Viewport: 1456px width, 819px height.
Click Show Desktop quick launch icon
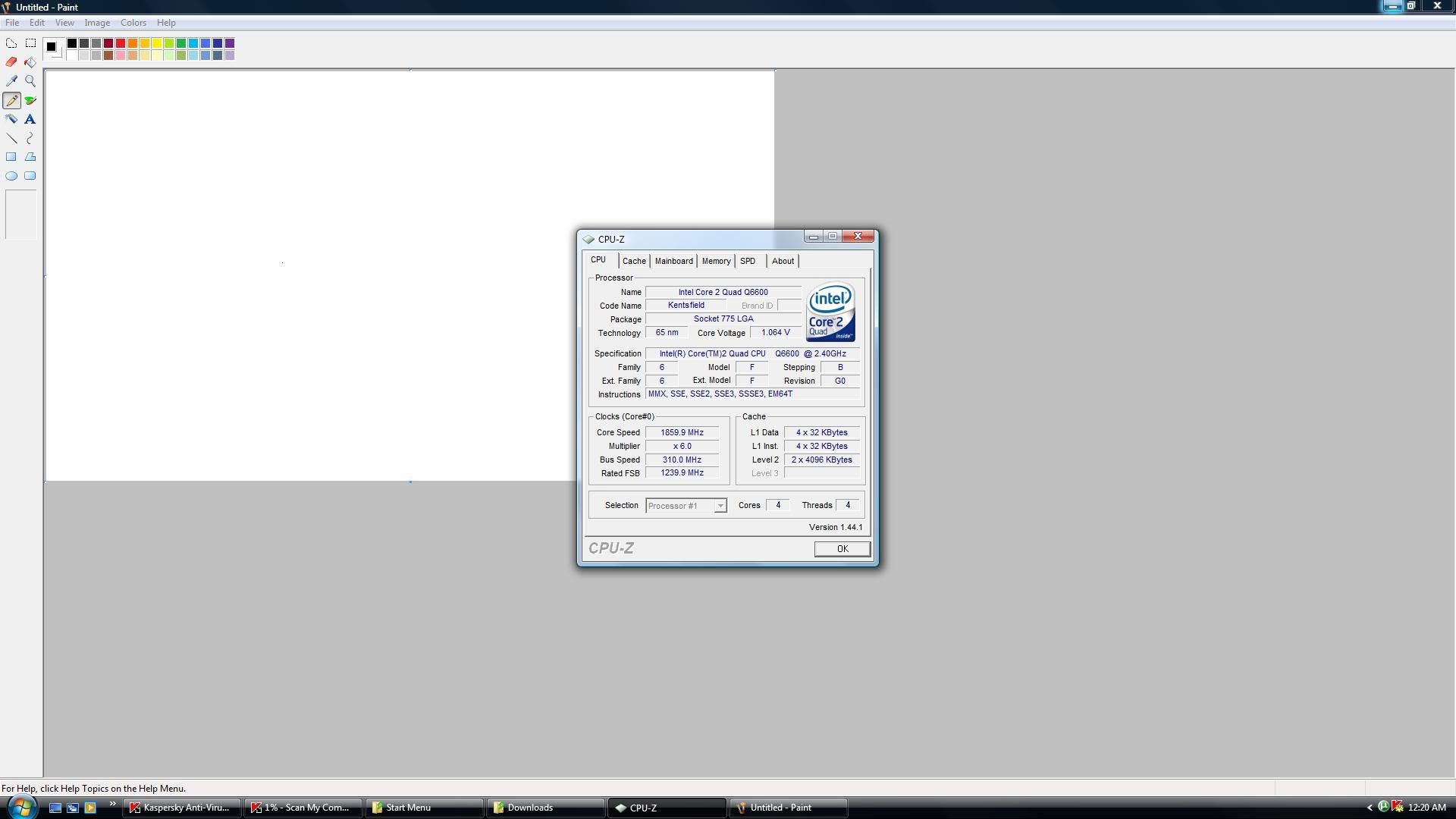click(x=55, y=808)
